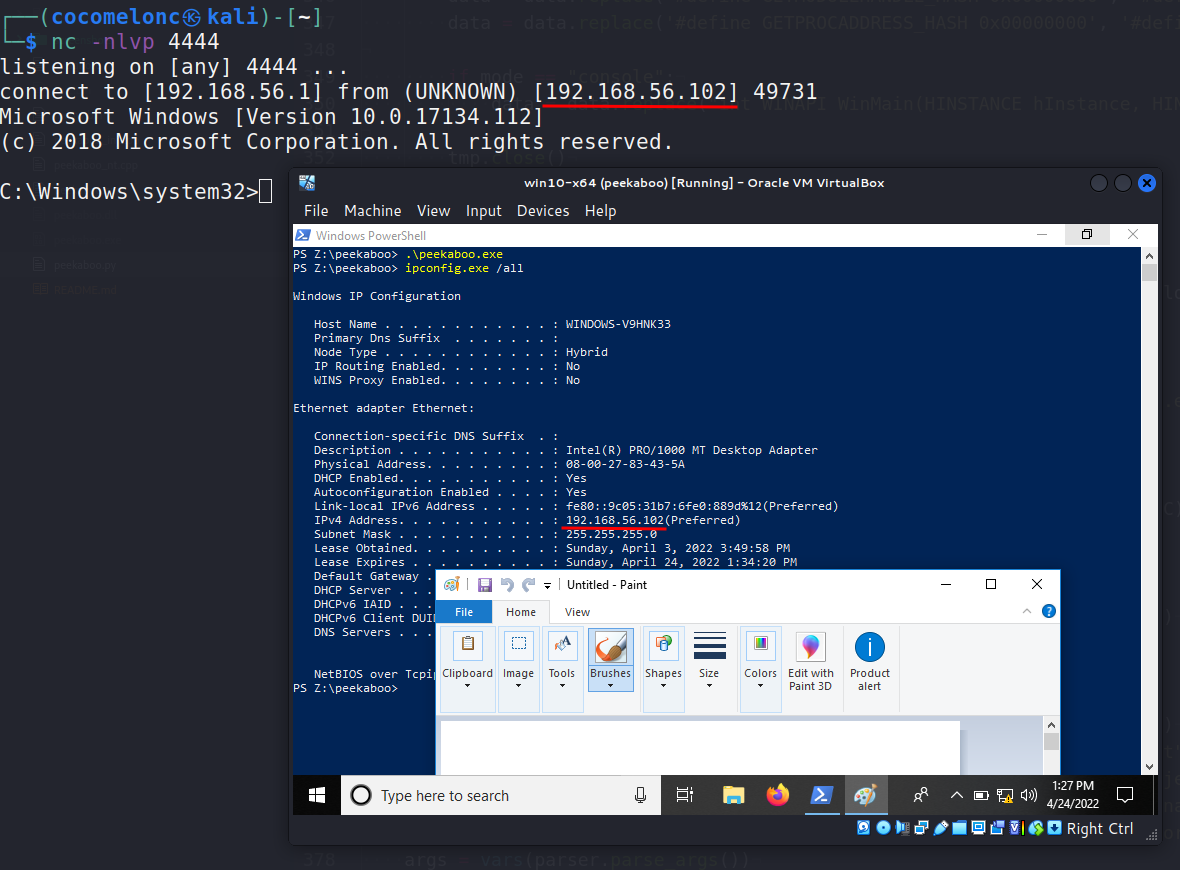Image resolution: width=1180 pixels, height=870 pixels.
Task: Click PowerShell scrollbar up arrow
Action: [x=1149, y=256]
